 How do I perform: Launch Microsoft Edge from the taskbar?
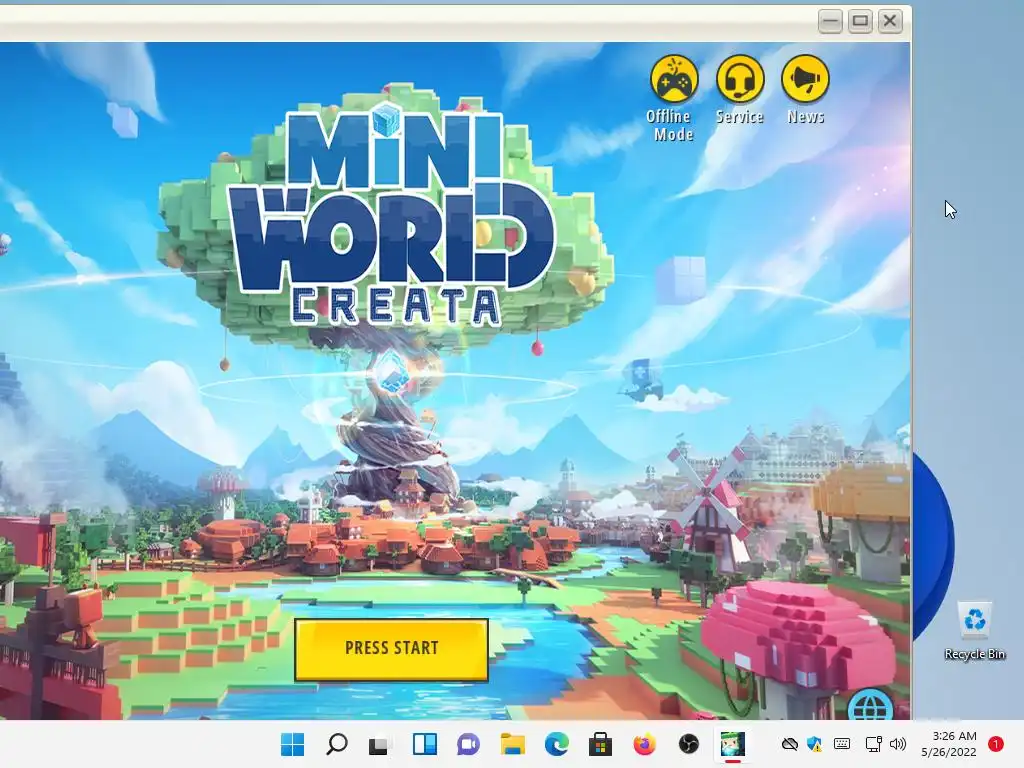point(556,744)
